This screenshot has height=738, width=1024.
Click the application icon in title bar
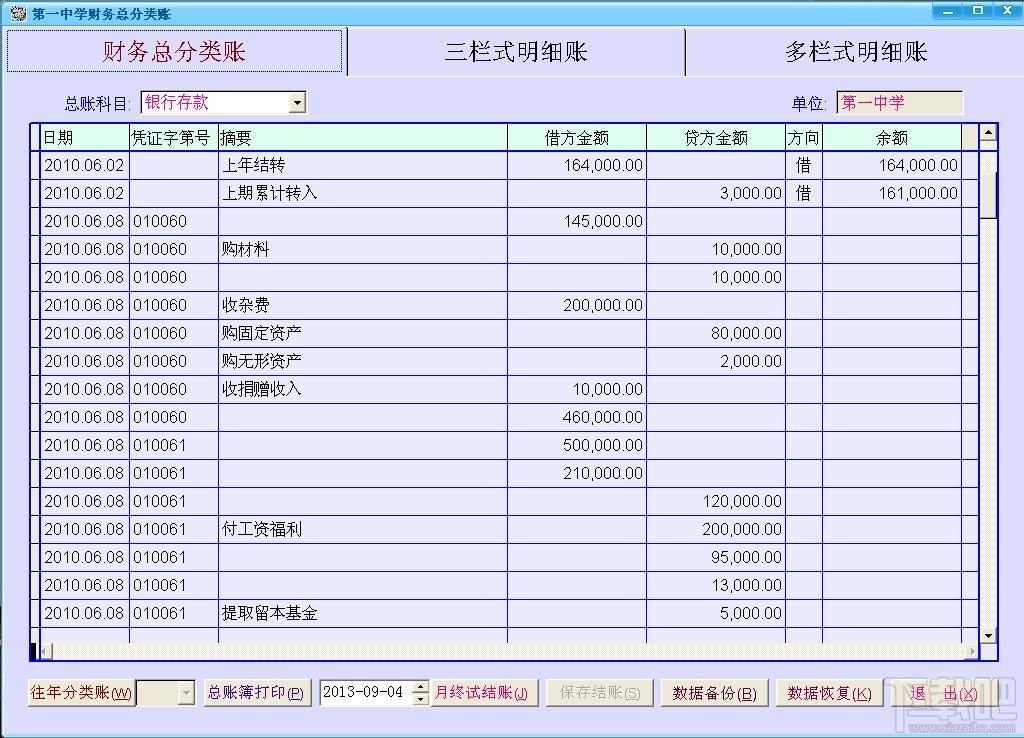tap(18, 13)
